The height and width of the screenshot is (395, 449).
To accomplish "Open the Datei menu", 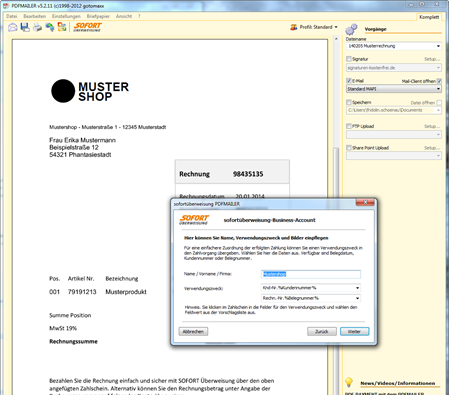I will (11, 16).
